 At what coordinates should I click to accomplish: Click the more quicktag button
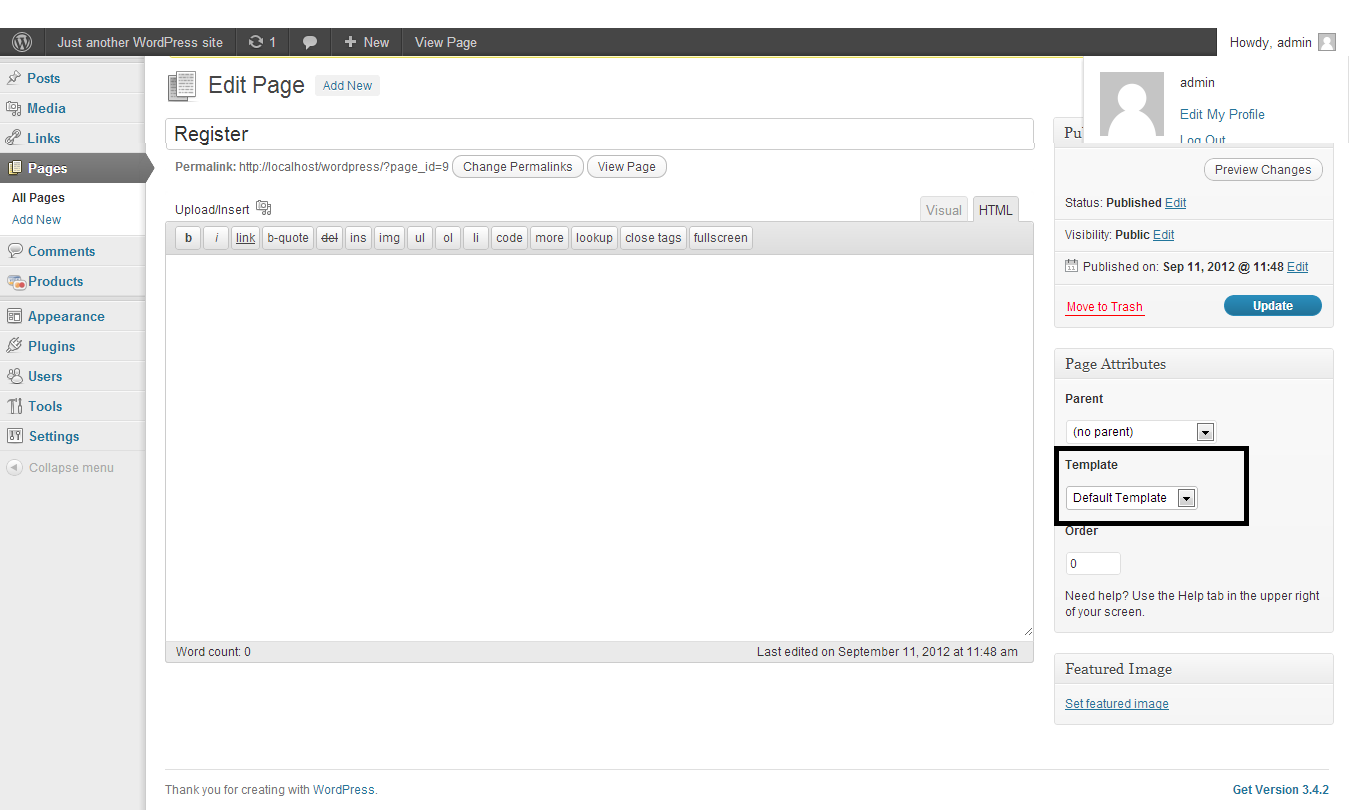tap(549, 238)
